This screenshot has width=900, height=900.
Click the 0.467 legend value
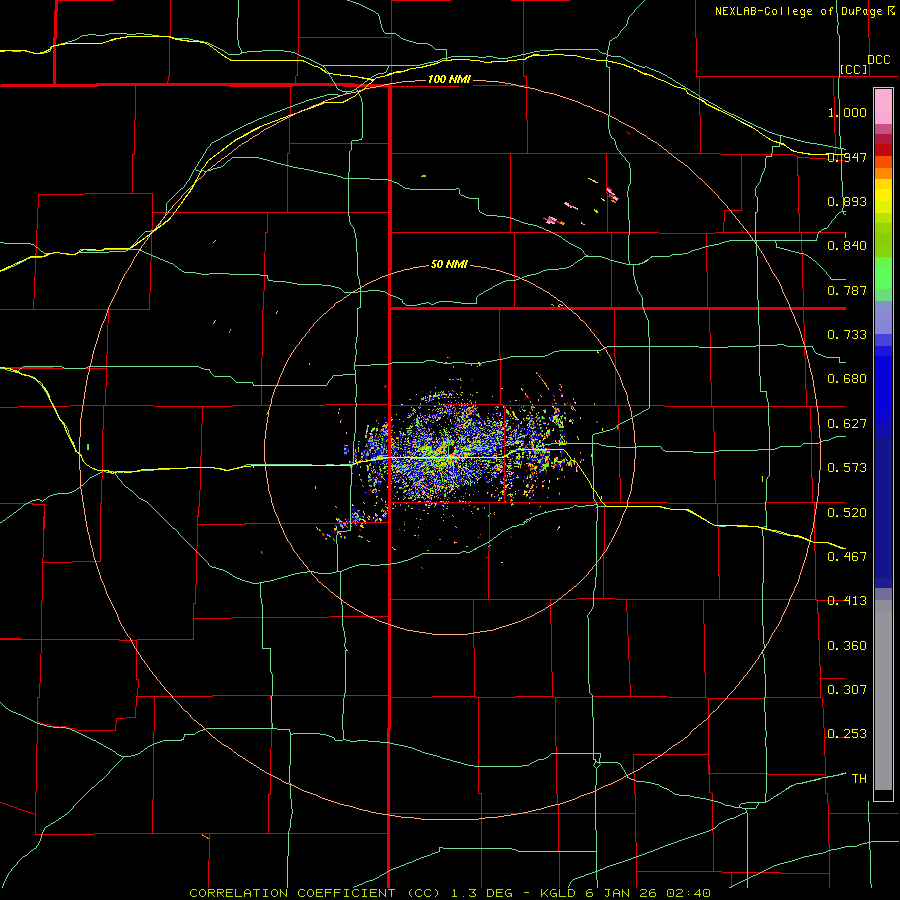pyautogui.click(x=847, y=557)
